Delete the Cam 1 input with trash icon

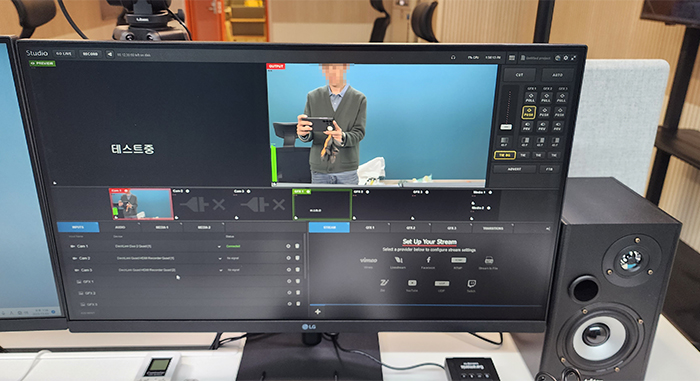coord(297,246)
